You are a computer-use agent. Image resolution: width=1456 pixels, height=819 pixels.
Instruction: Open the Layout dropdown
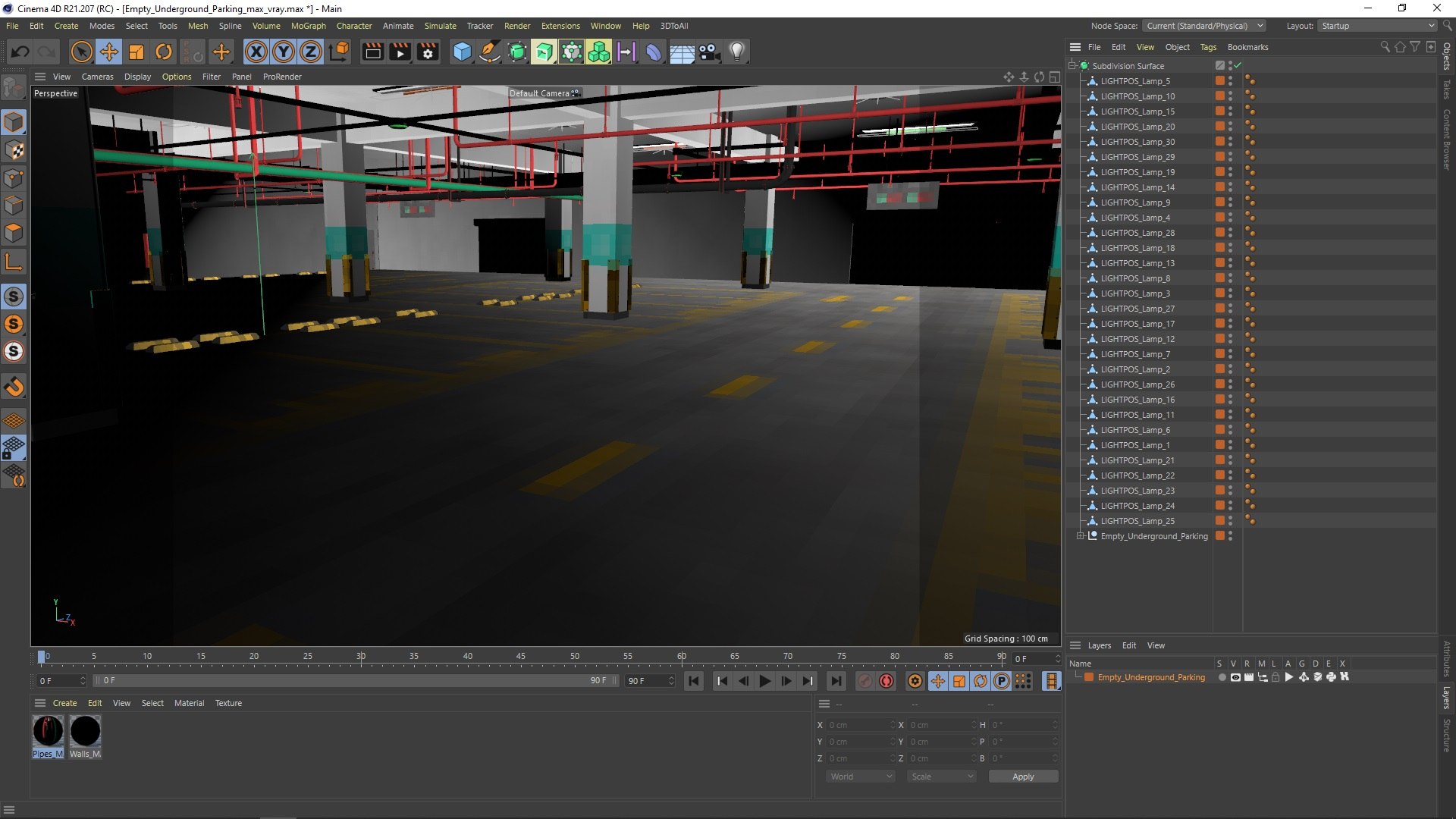[x=1376, y=26]
